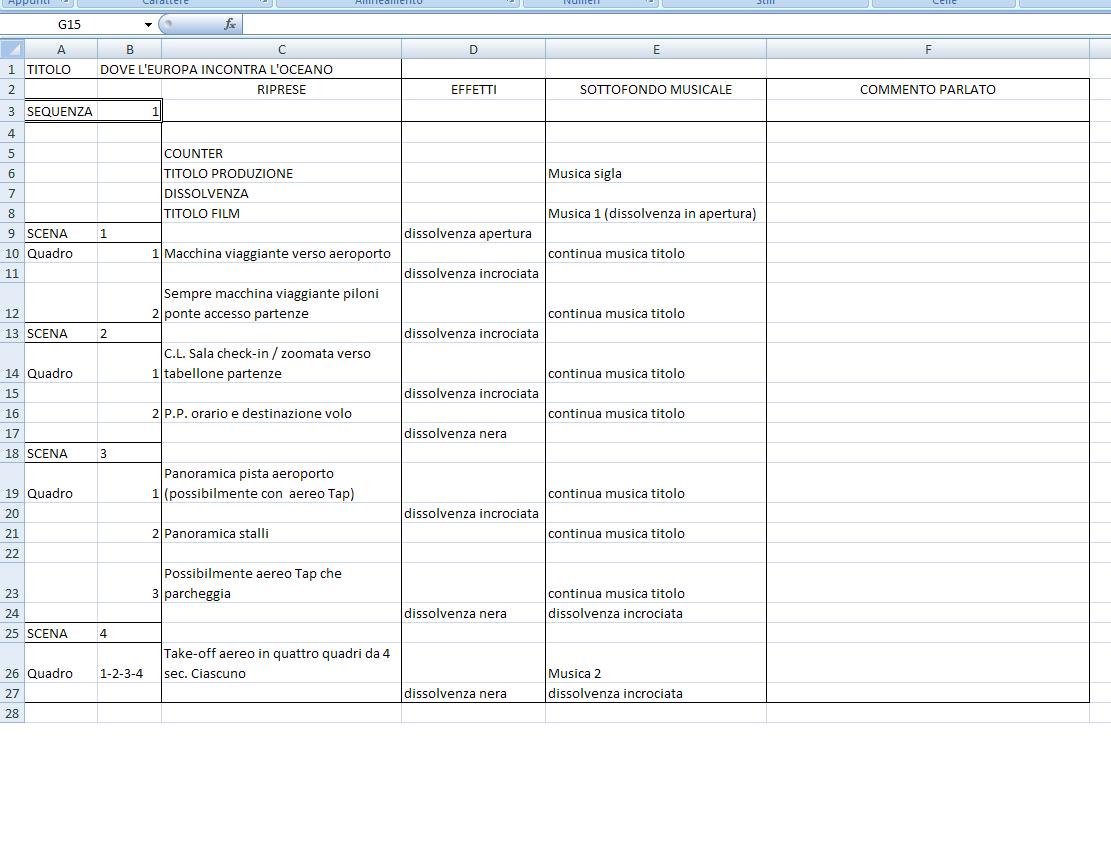Select the 'Musica sigla' cell
Image resolution: width=1111 pixels, height=853 pixels.
(x=655, y=174)
